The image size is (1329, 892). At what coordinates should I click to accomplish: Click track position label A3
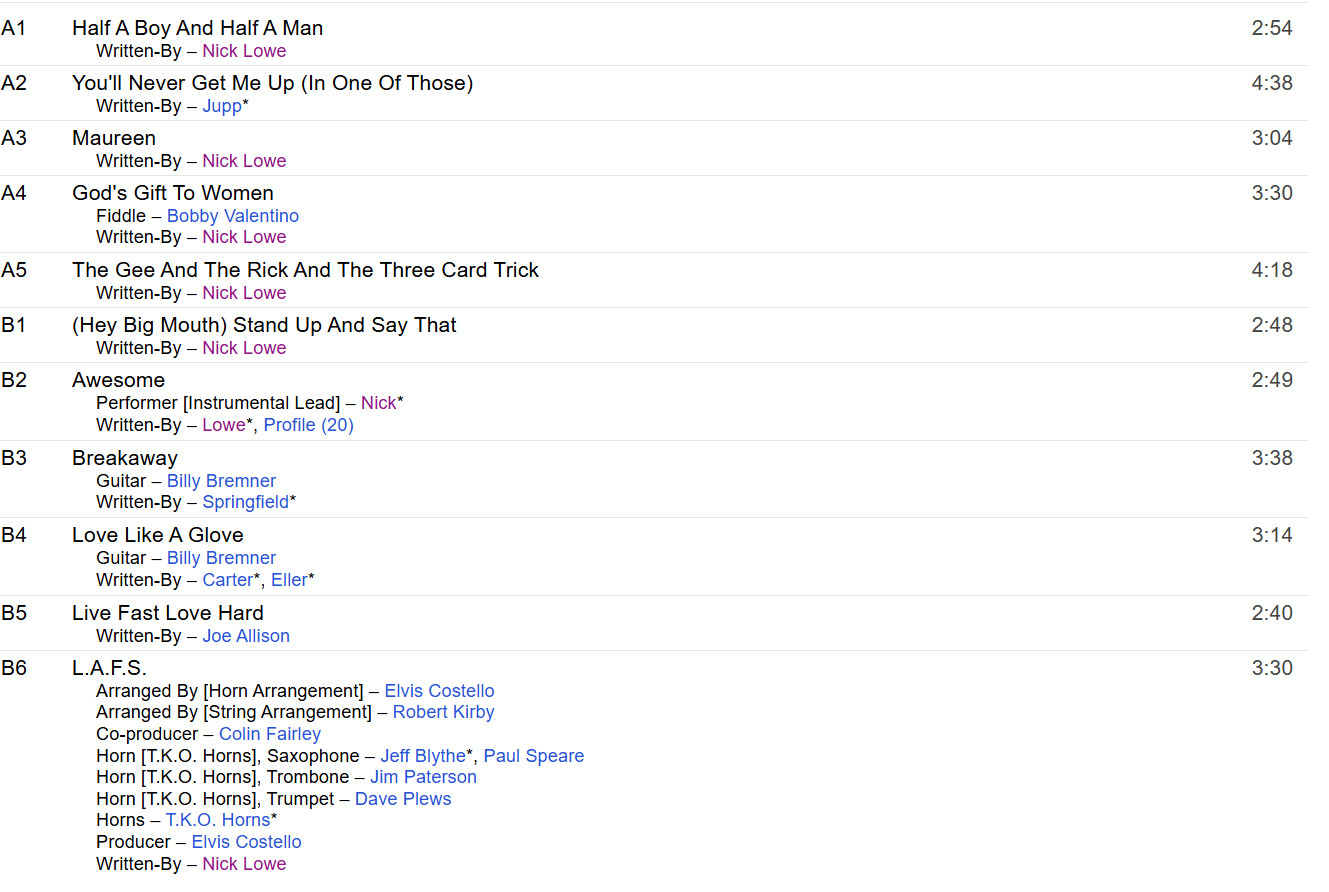(x=14, y=138)
